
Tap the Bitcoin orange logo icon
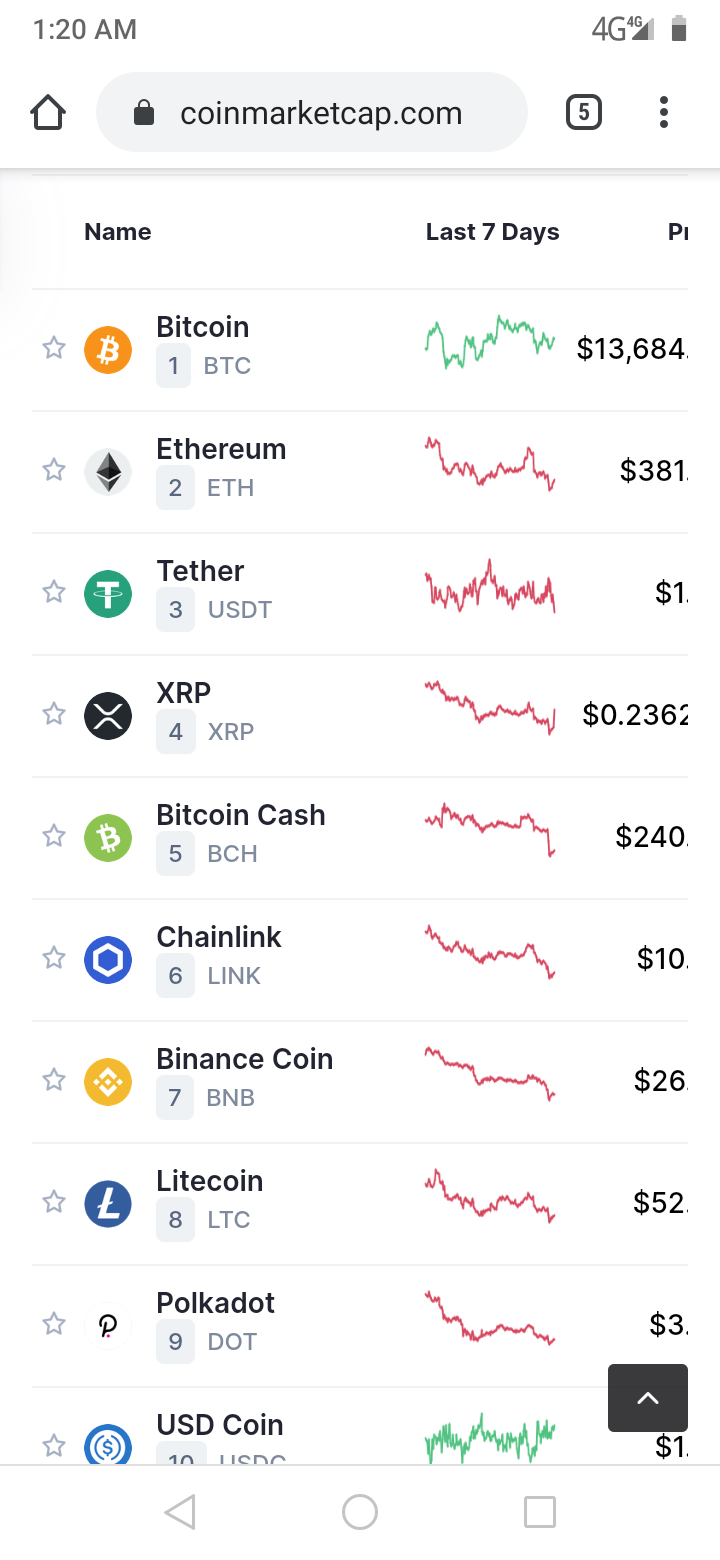click(108, 350)
